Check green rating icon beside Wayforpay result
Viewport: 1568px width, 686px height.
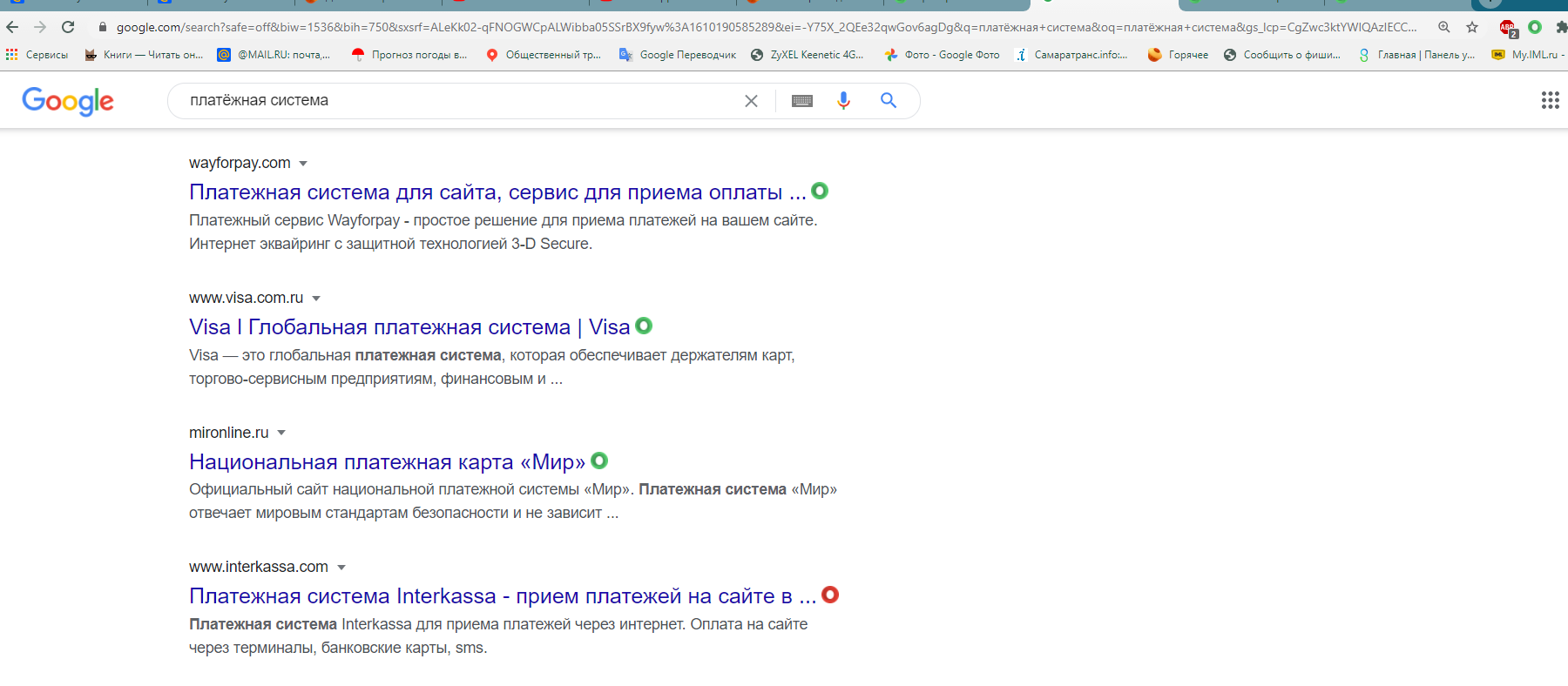[820, 191]
